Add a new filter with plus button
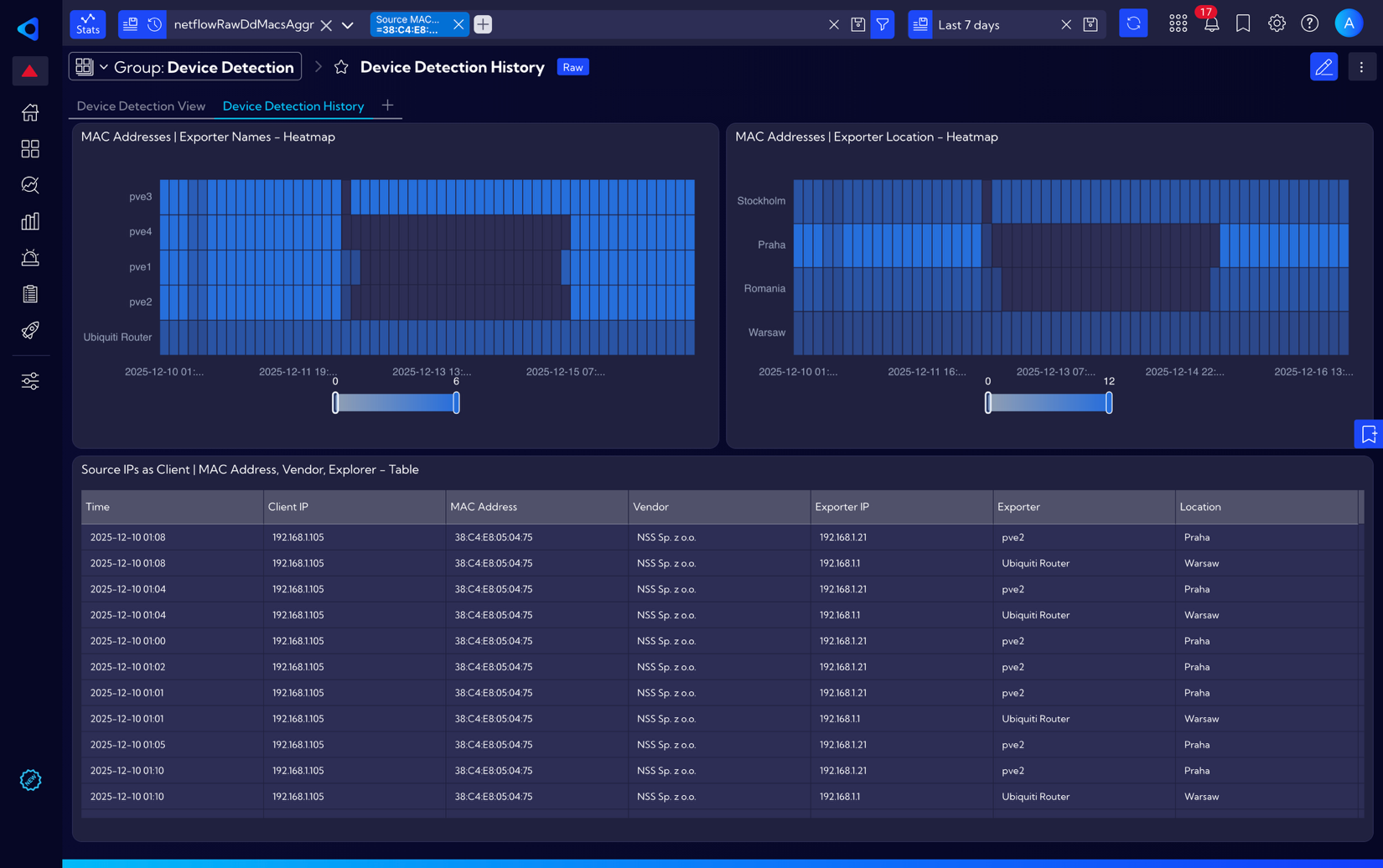This screenshot has height=868, width=1383. tap(483, 24)
